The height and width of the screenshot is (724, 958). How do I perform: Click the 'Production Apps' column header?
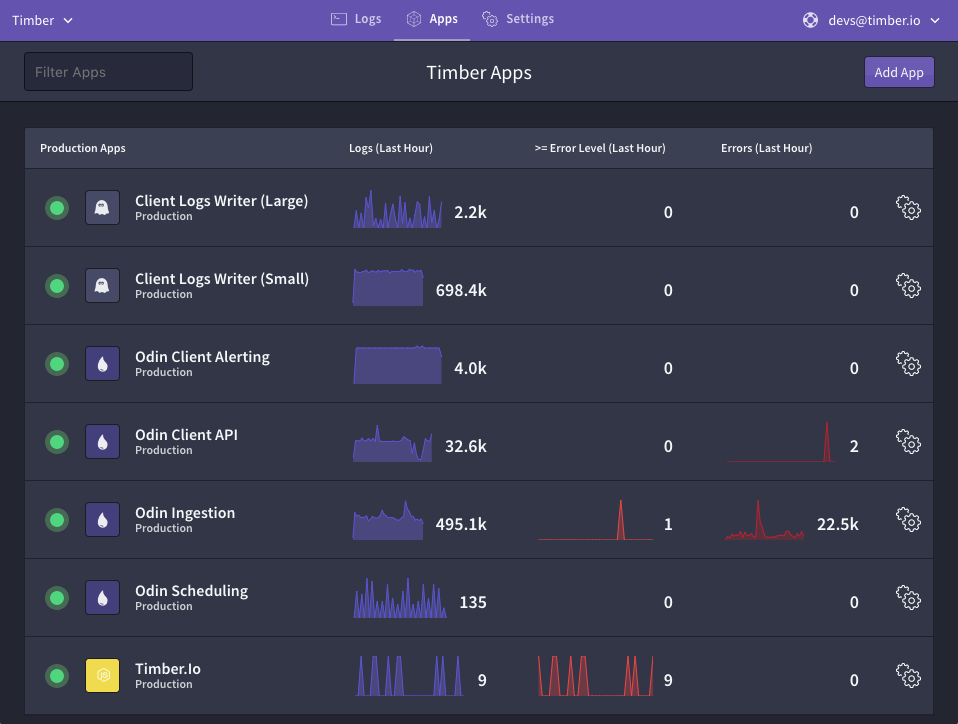82,148
